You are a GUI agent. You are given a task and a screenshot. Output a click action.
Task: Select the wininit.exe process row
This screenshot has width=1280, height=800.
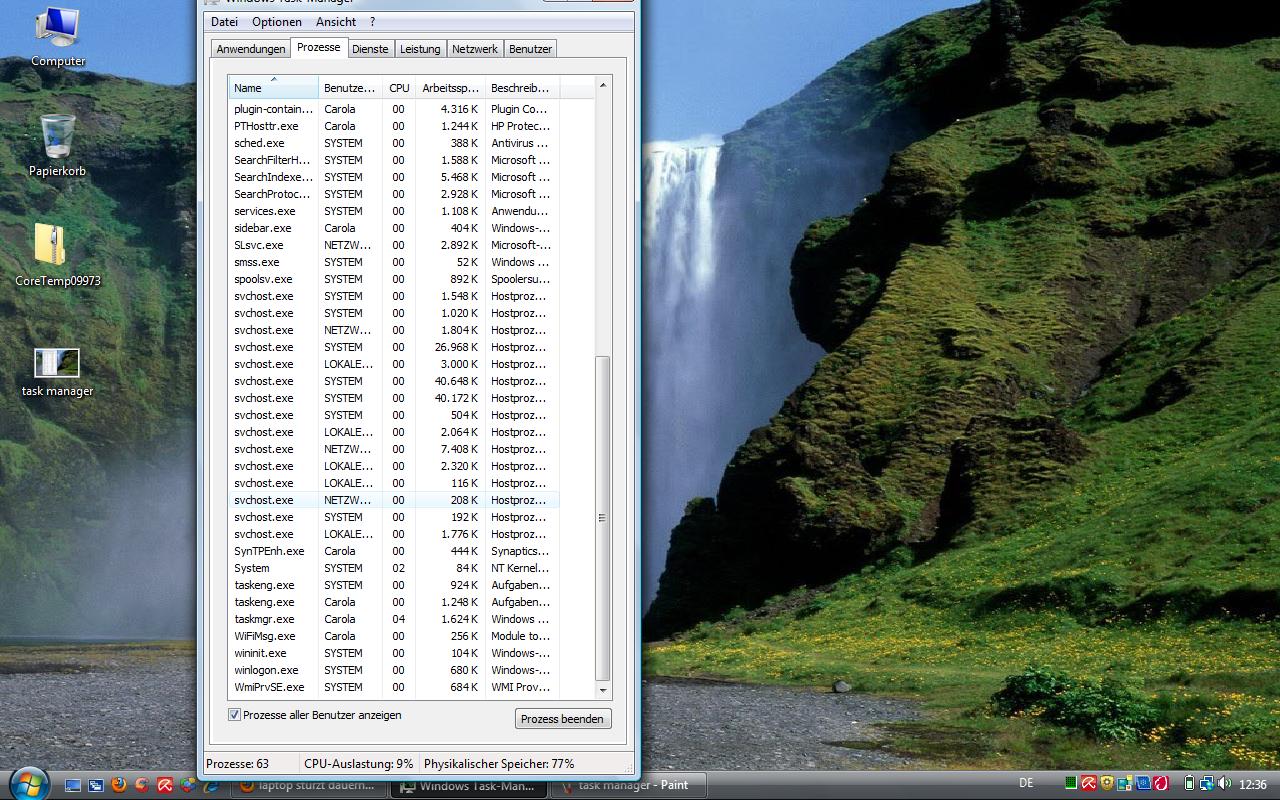point(393,653)
